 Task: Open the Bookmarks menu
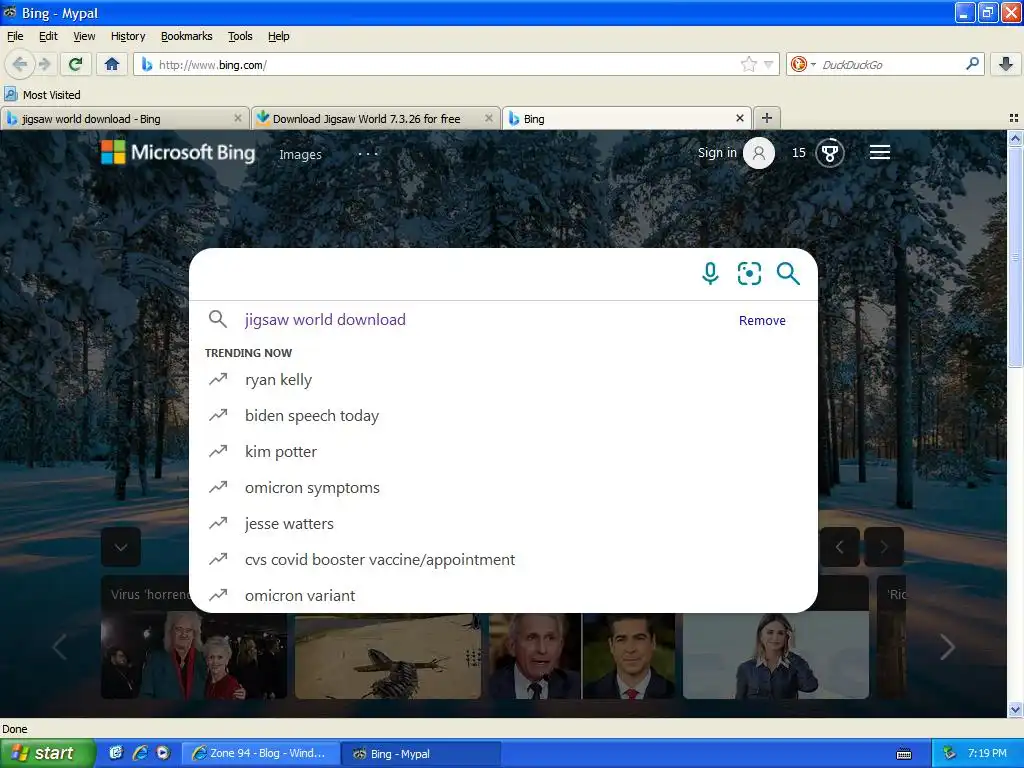(187, 36)
